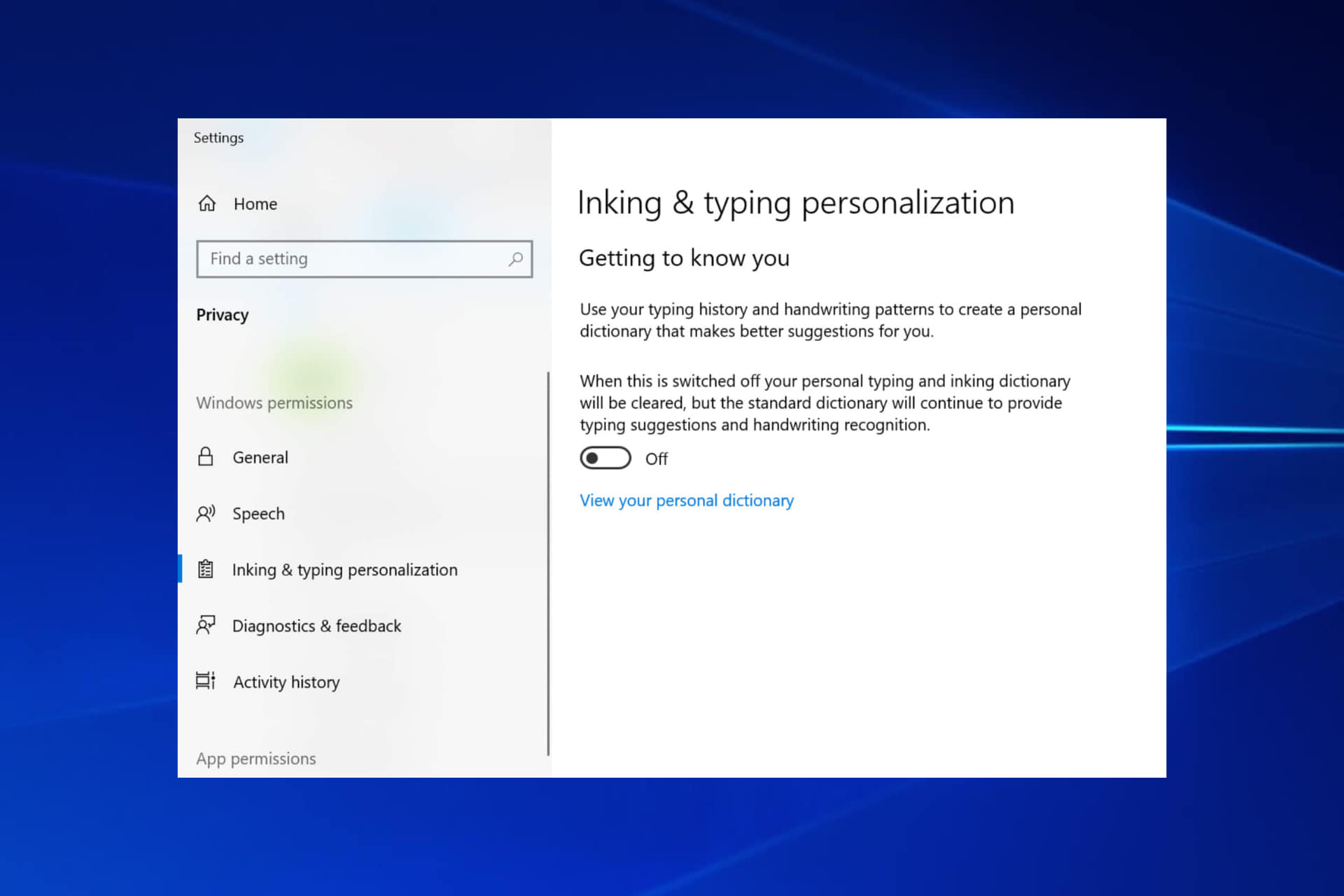The height and width of the screenshot is (896, 1344).
Task: Click the General privacy settings icon
Action: [206, 457]
